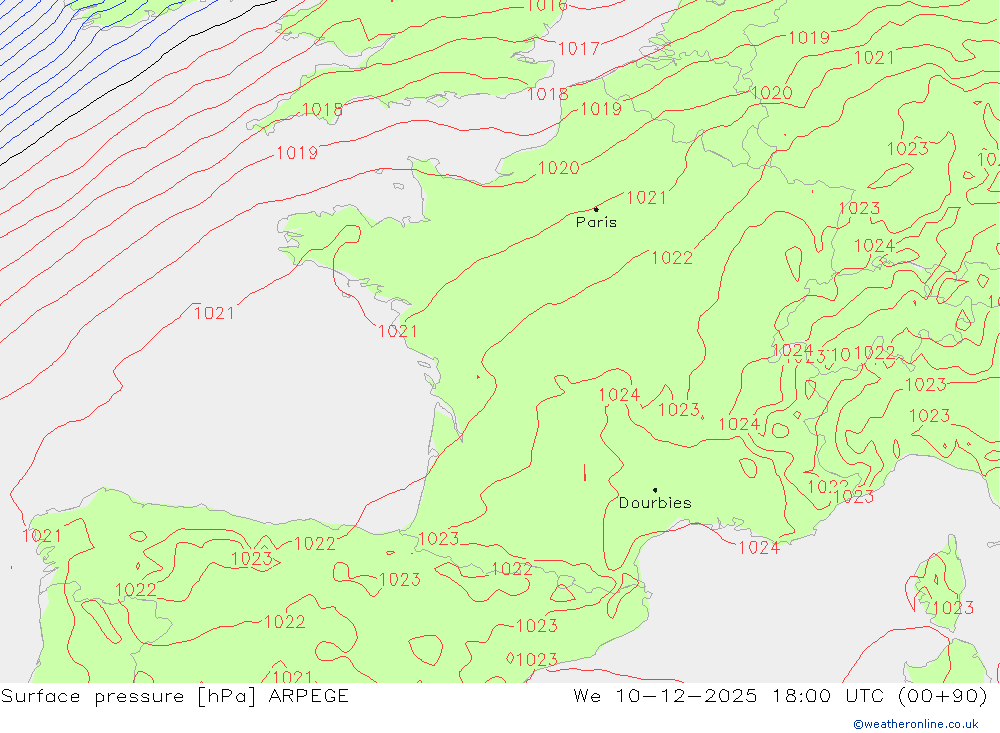
Task: Click the 'We 10-12-2025 18:00 UTC (00+90)' timestamp
Action: [x=781, y=696]
